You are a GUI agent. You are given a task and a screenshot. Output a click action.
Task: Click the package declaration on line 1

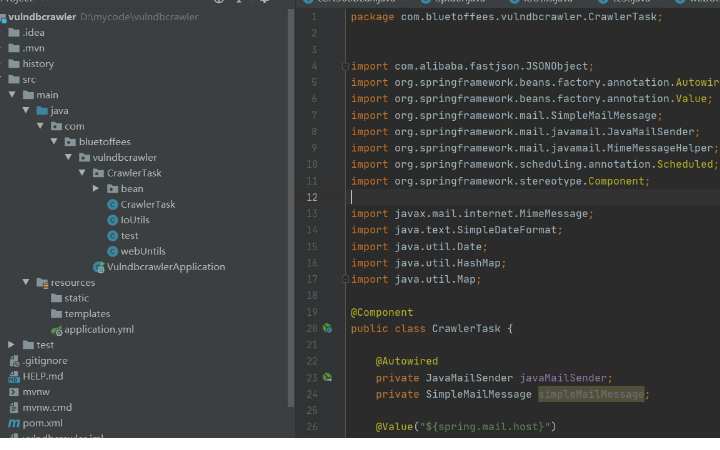click(x=506, y=17)
